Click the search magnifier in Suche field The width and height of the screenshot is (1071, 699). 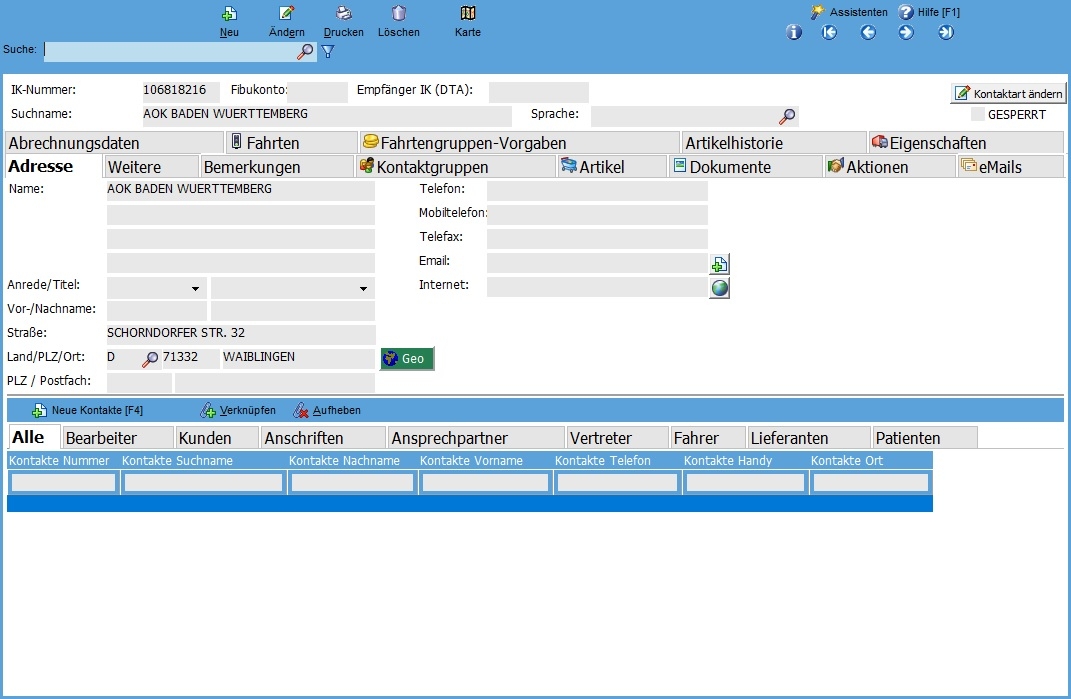(305, 52)
